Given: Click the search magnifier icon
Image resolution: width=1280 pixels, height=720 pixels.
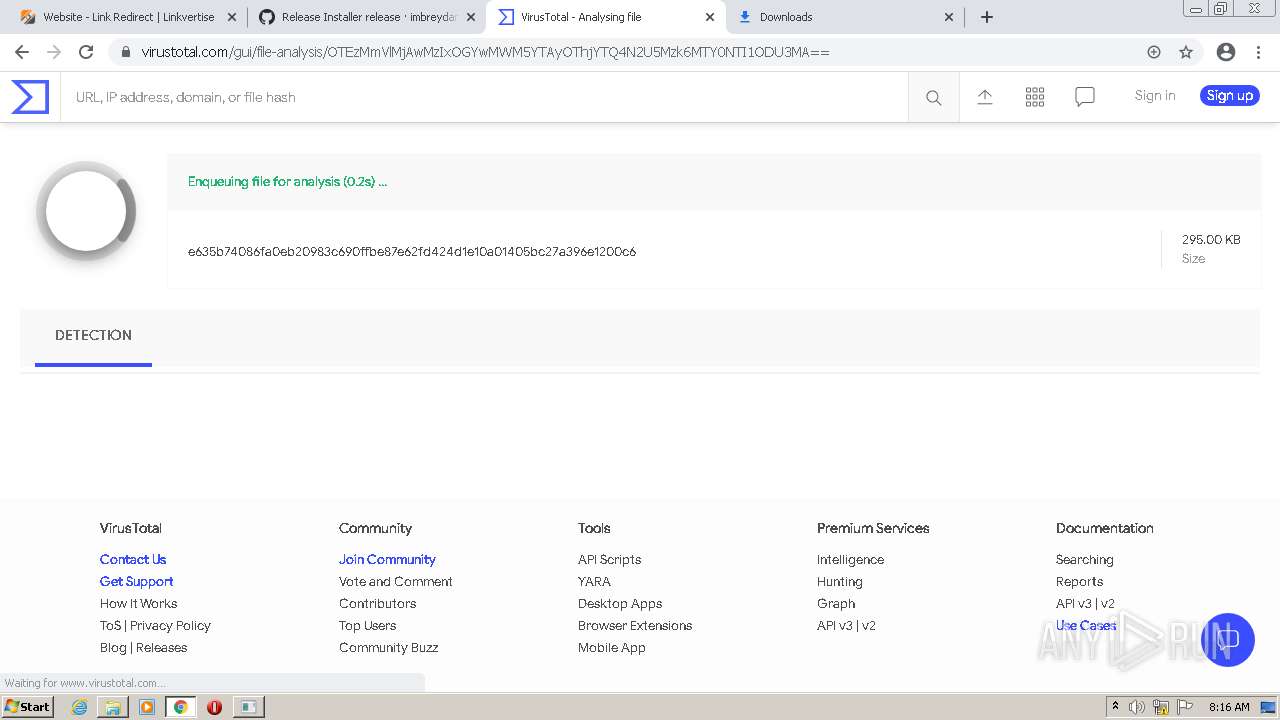Looking at the screenshot, I should [934, 97].
